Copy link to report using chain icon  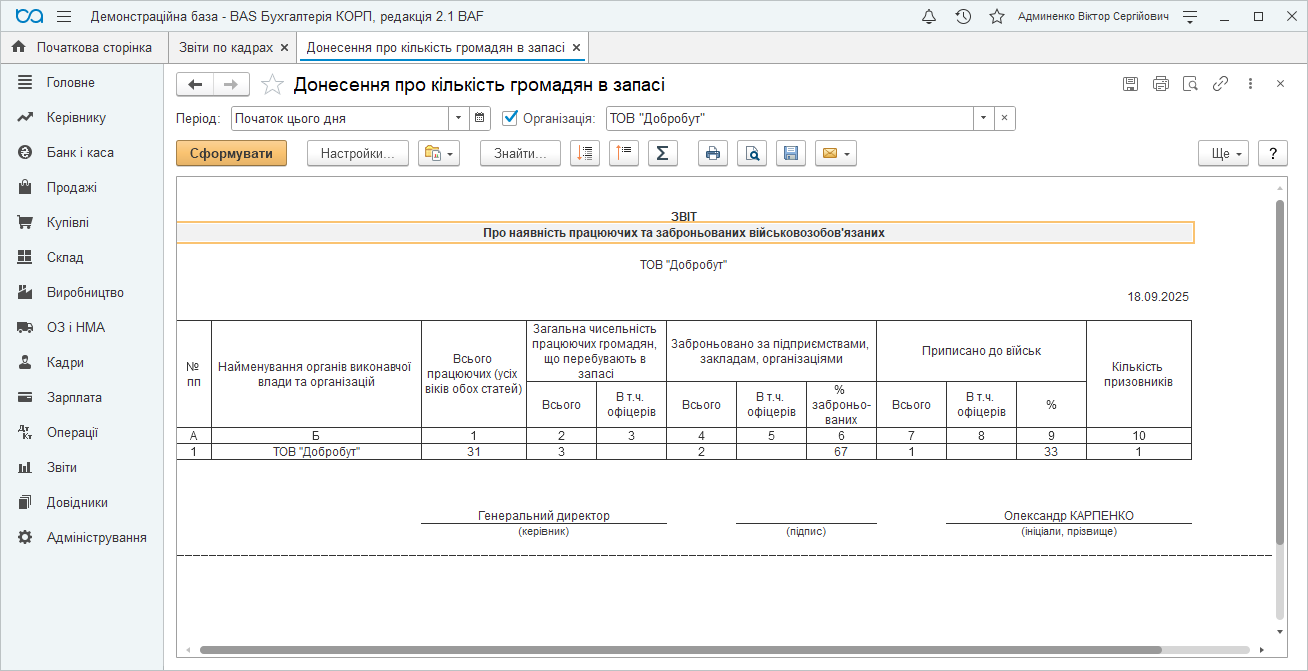(x=1220, y=84)
